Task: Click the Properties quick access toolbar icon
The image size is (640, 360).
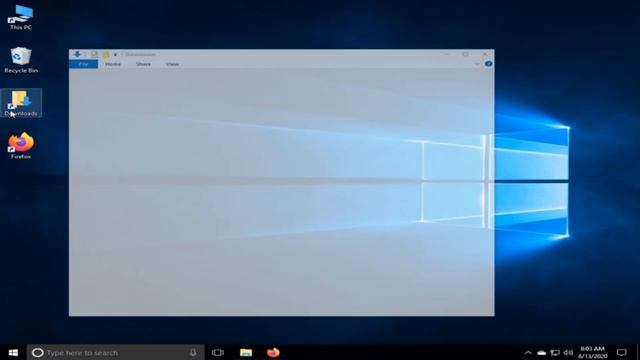Action: 94,54
